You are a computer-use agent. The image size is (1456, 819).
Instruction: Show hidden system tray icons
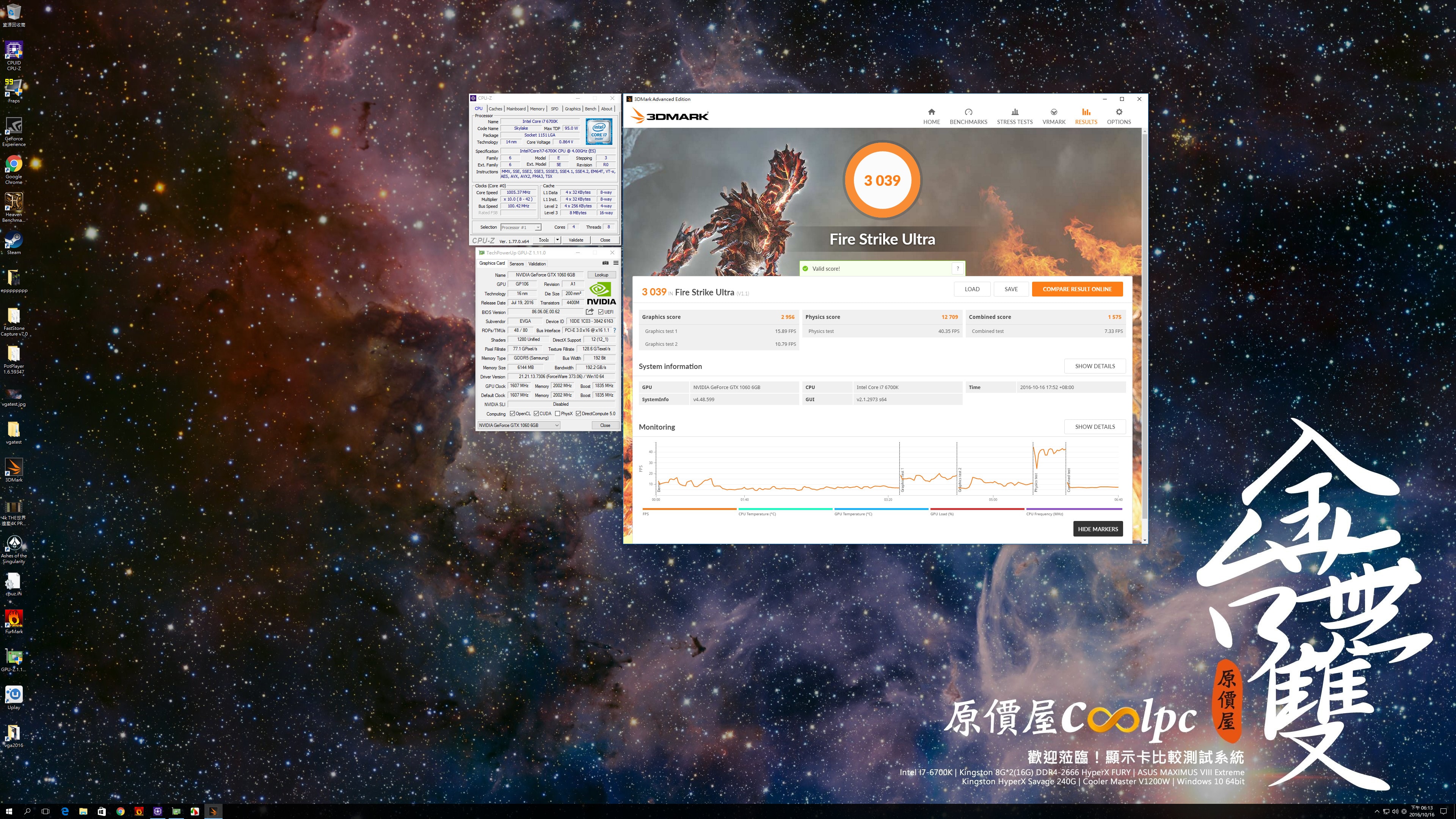pyautogui.click(x=1377, y=812)
